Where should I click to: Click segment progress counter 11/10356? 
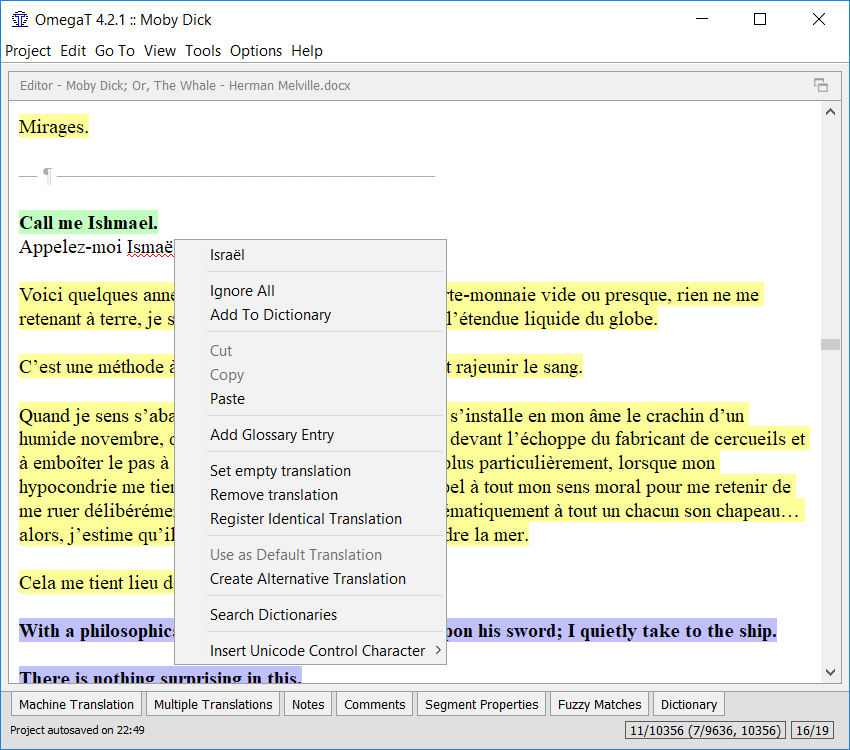[x=705, y=730]
